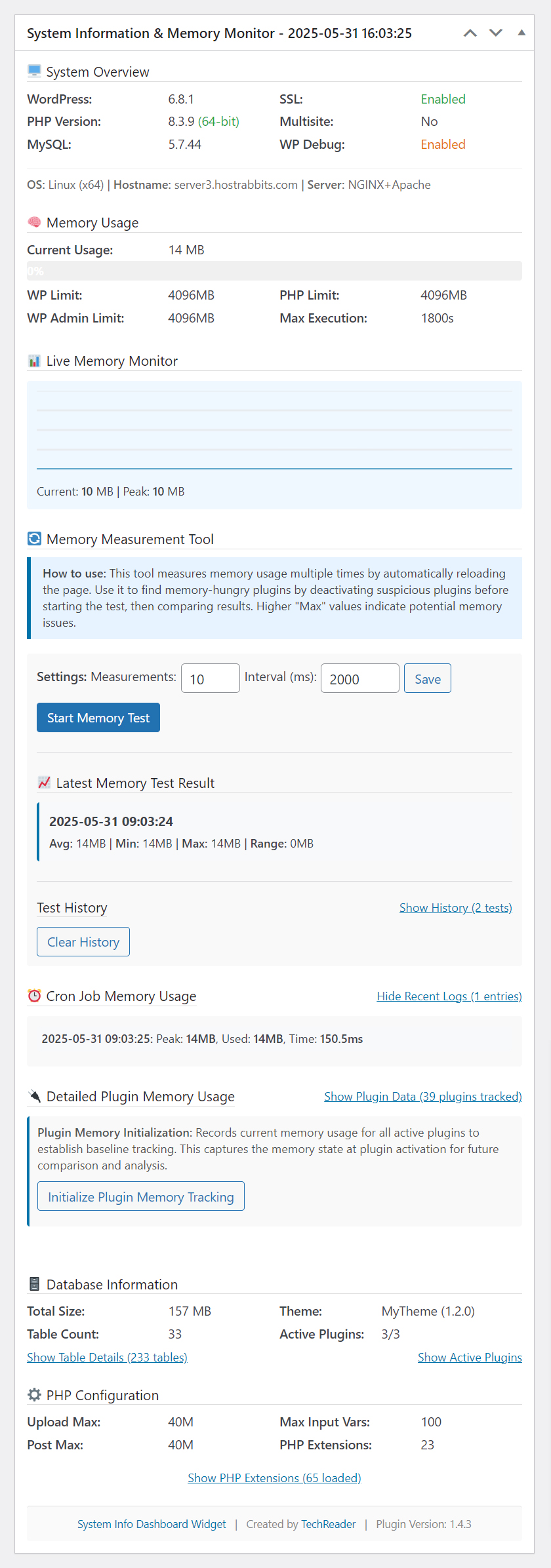Select the Max Execution 1800s value
Image resolution: width=551 pixels, height=1568 pixels.
coord(438,318)
